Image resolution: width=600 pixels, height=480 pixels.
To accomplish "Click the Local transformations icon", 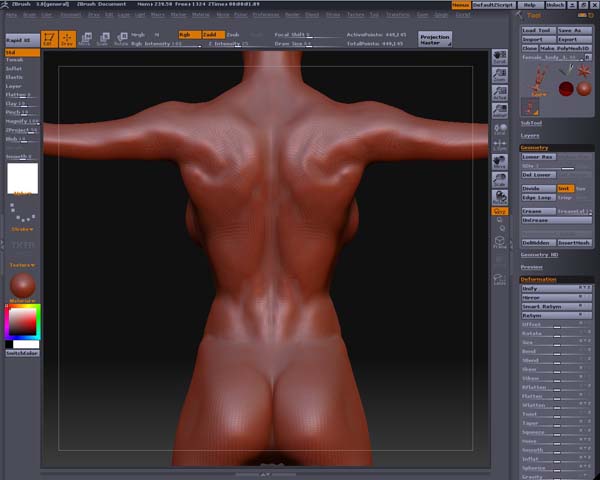I will pos(500,129).
